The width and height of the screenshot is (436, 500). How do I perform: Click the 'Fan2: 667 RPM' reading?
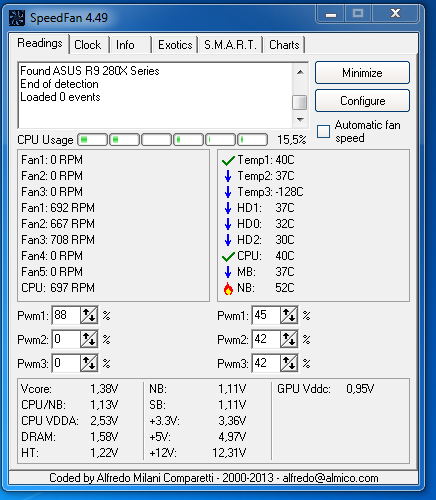click(58, 224)
